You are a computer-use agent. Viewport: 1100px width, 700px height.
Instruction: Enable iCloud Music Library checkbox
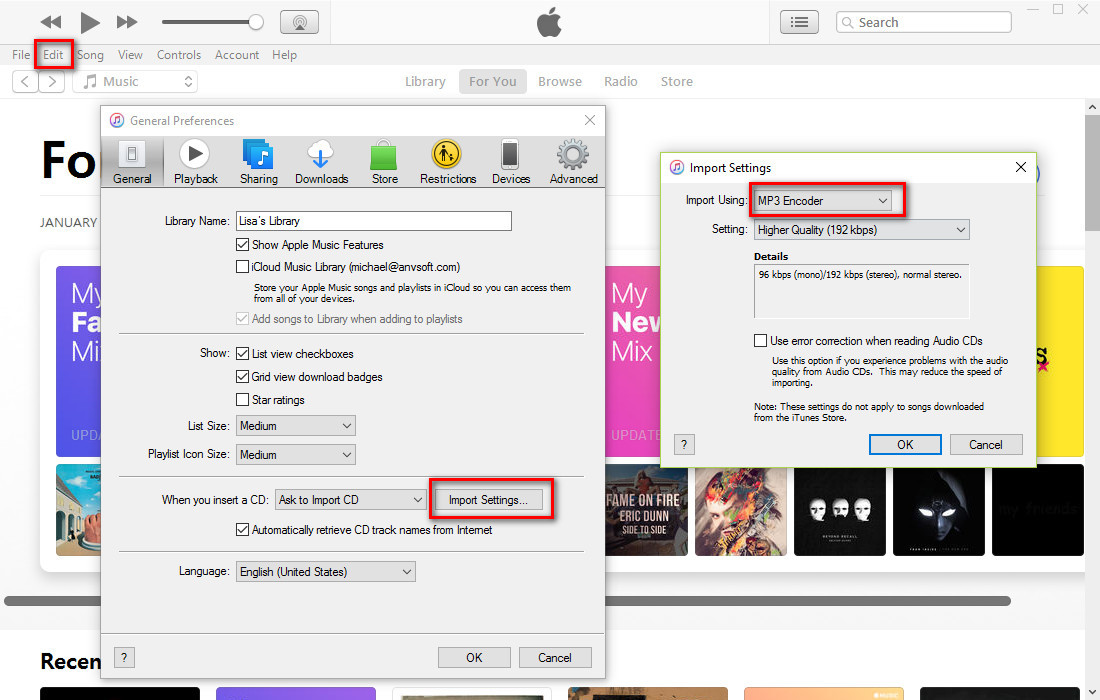click(243, 267)
